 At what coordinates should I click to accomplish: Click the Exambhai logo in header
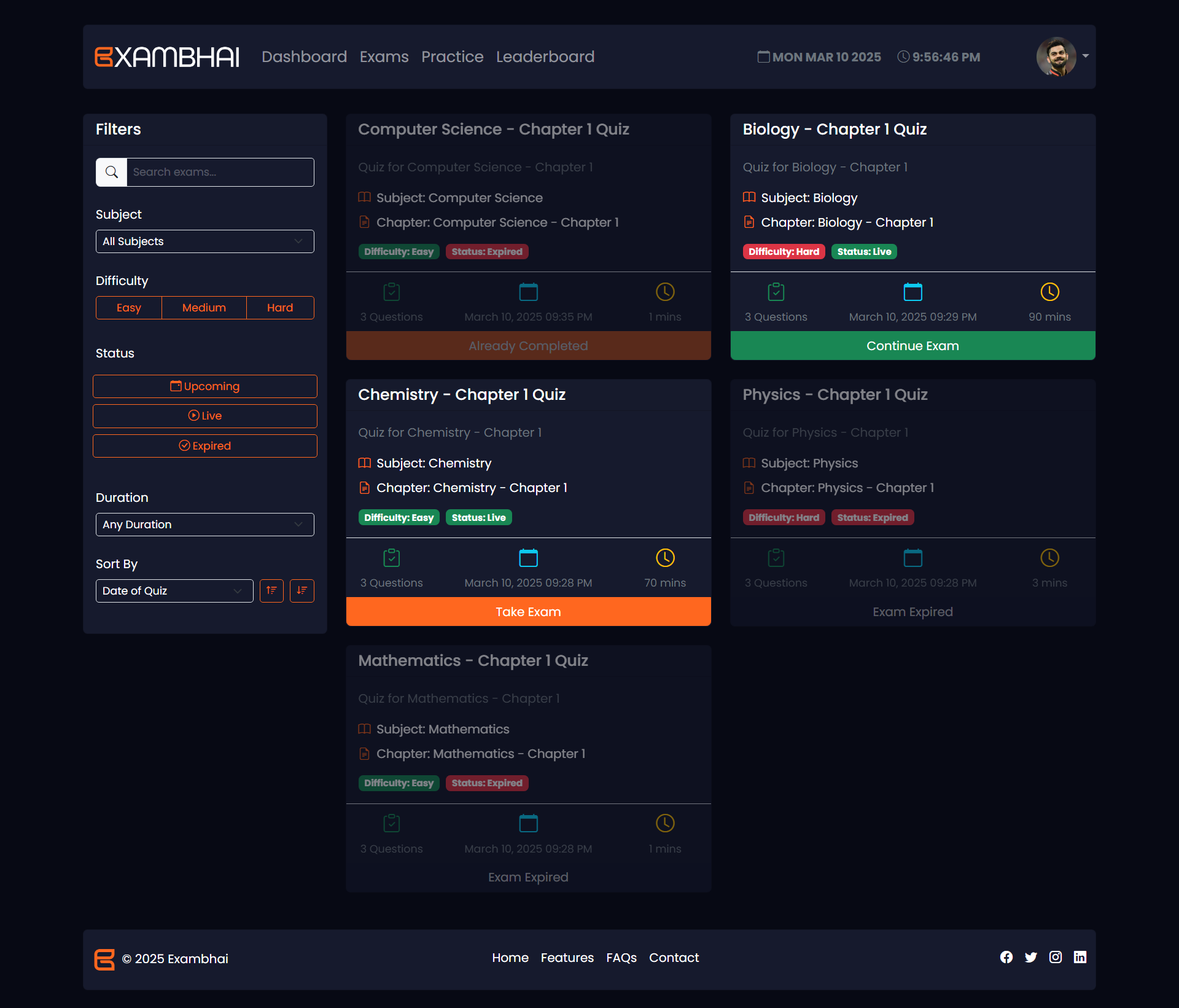[167, 57]
